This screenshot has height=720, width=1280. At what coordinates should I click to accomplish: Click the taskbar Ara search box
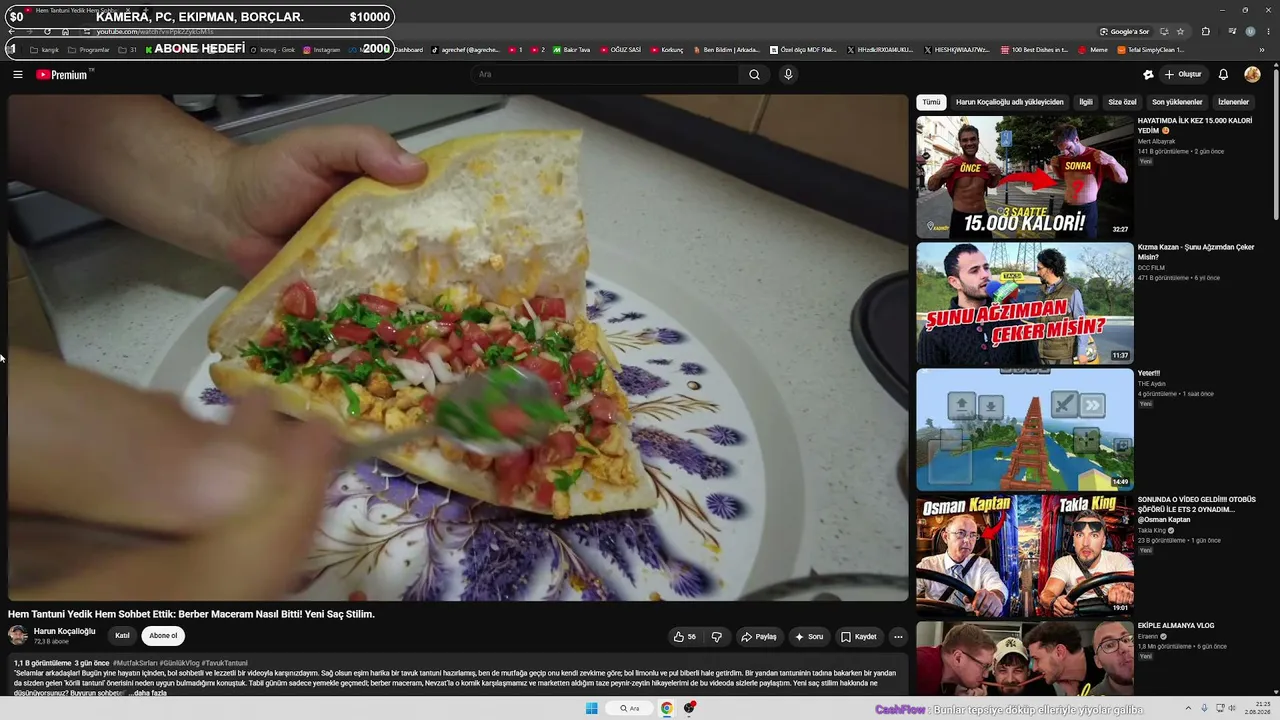point(629,708)
